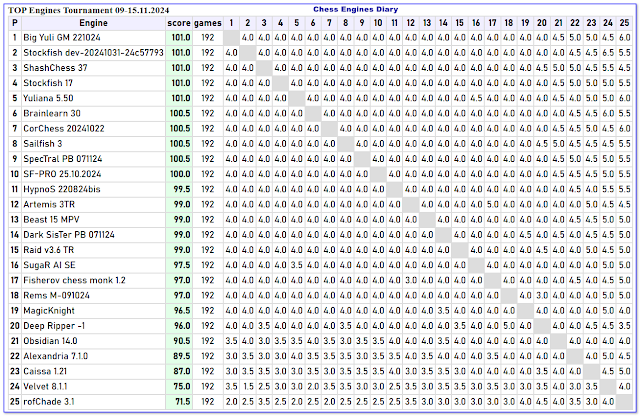Click the 'Engine' column header
The image size is (640, 416).
coord(93,23)
